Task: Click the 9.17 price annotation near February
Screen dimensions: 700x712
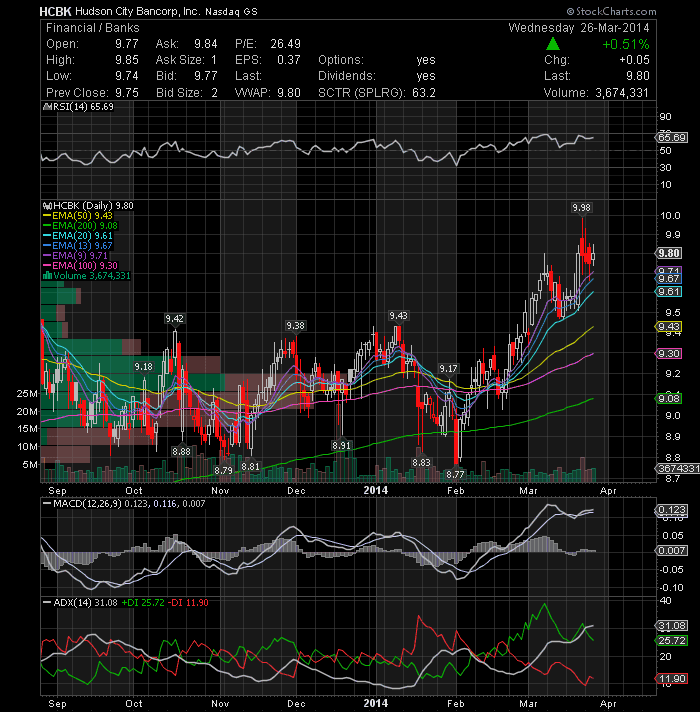Action: [449, 369]
